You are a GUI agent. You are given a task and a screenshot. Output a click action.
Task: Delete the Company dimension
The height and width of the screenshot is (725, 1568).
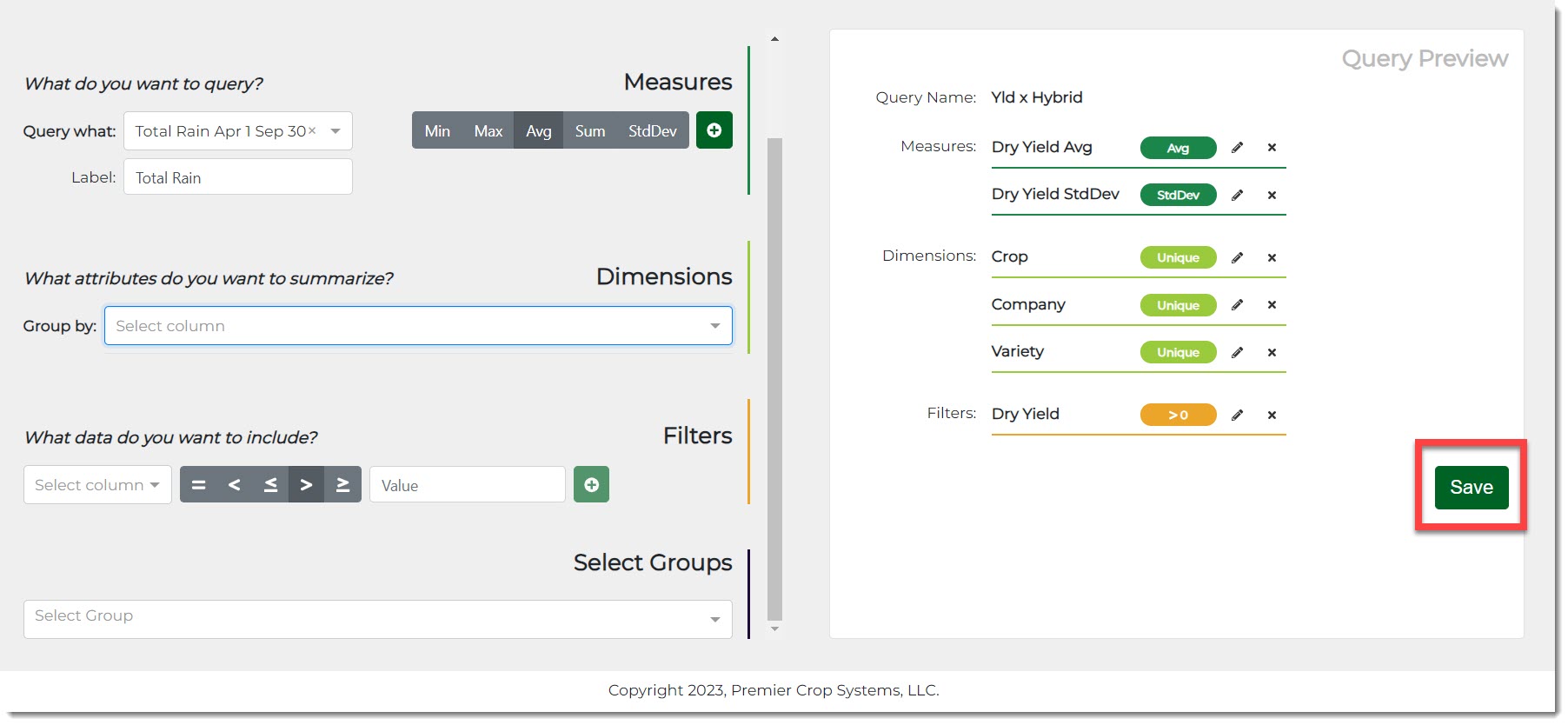click(1272, 305)
